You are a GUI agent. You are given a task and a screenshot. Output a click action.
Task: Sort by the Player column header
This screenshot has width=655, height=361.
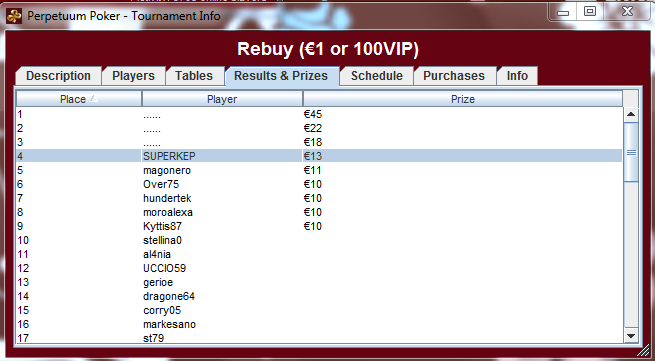pyautogui.click(x=222, y=99)
